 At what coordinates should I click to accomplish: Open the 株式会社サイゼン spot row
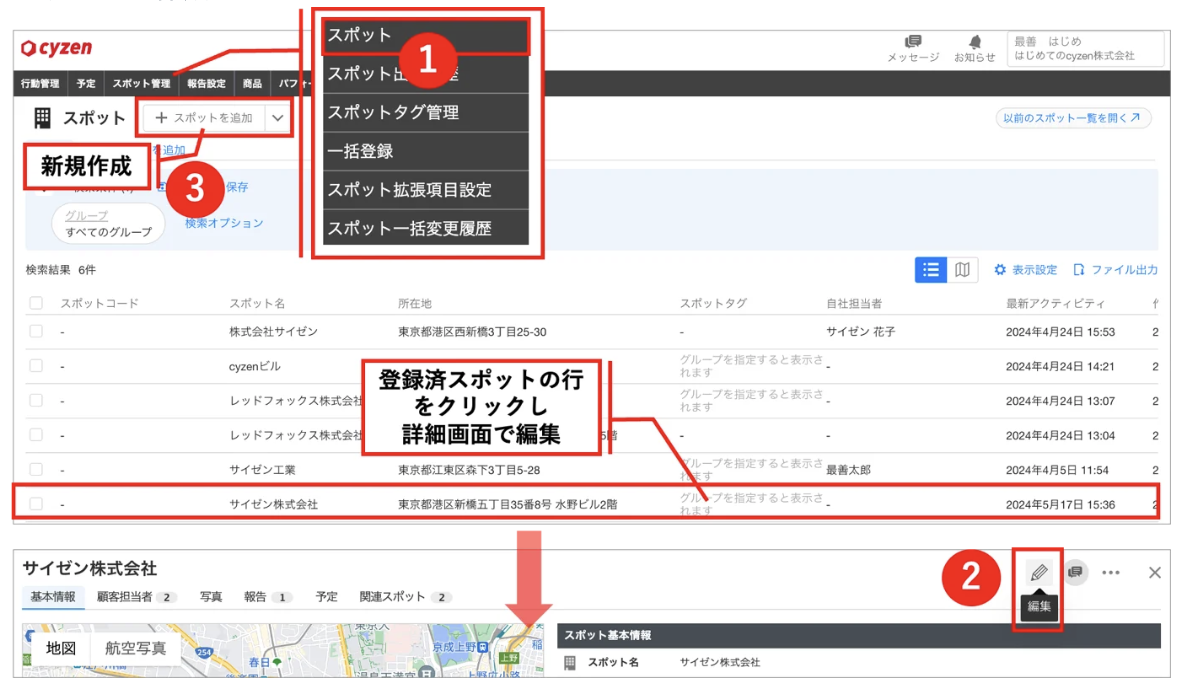591,331
